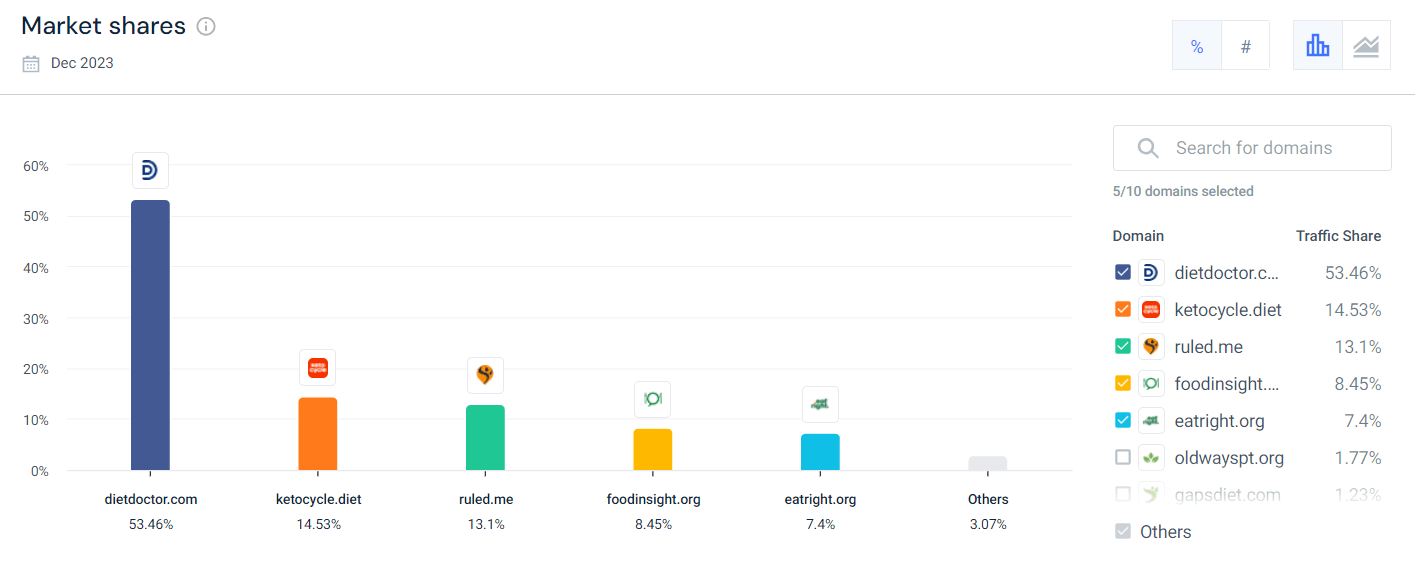Click the dark blue dietdoctor.com bar

(150, 335)
